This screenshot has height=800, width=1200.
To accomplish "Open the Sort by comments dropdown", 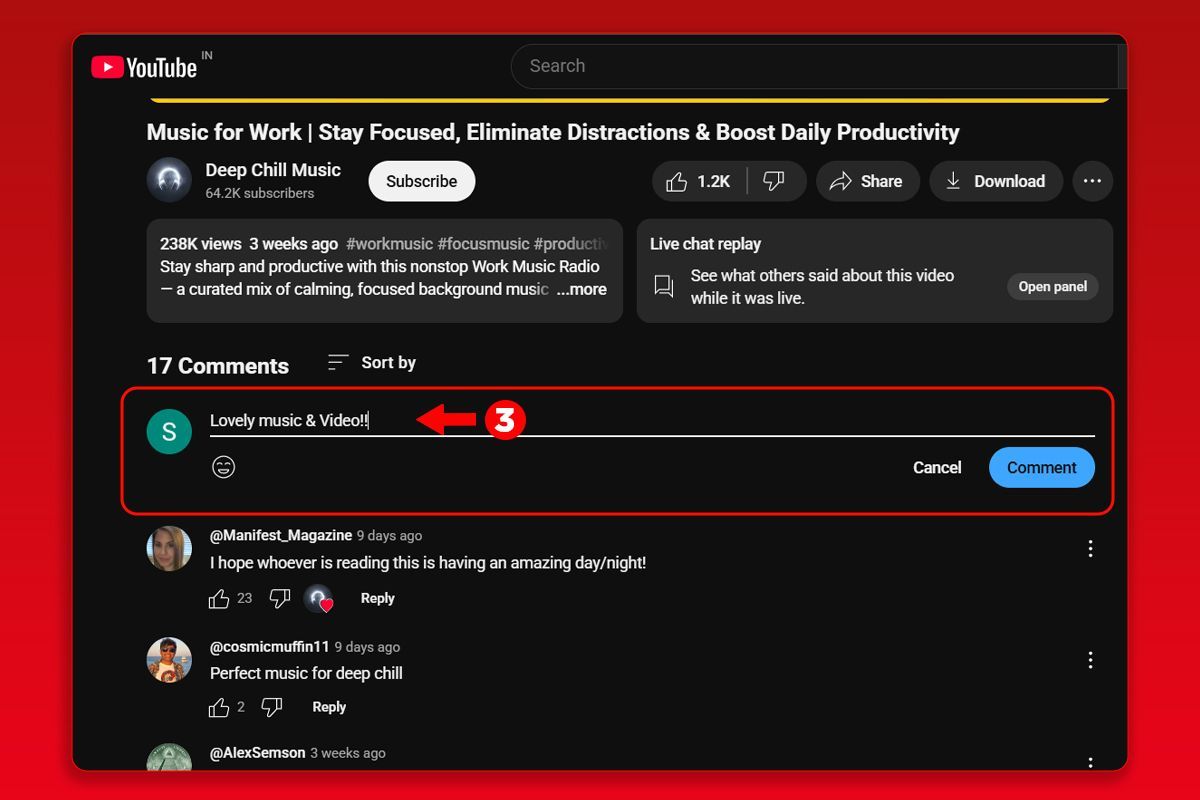I will [372, 363].
